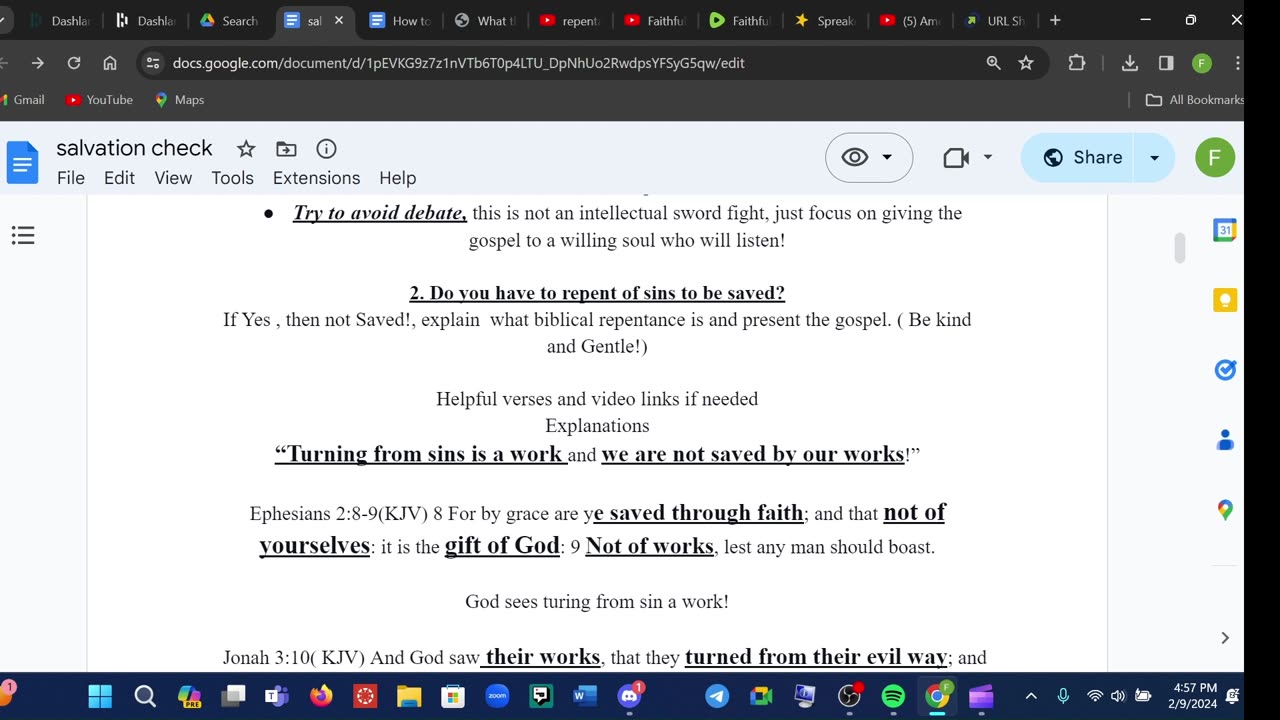Open Chrome downloads icon

[1130, 63]
